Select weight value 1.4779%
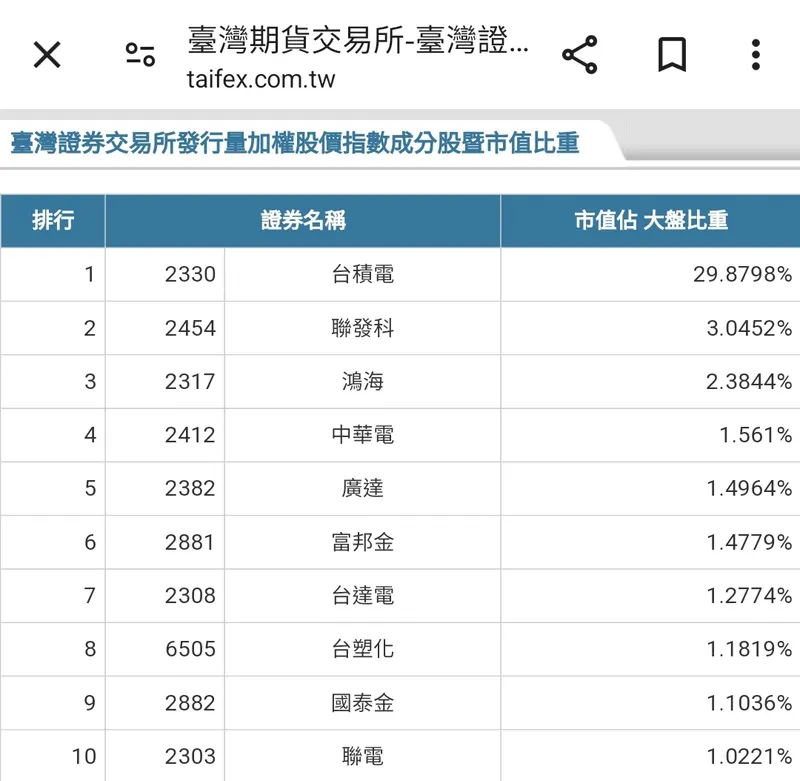Image resolution: width=800 pixels, height=781 pixels. (x=749, y=542)
